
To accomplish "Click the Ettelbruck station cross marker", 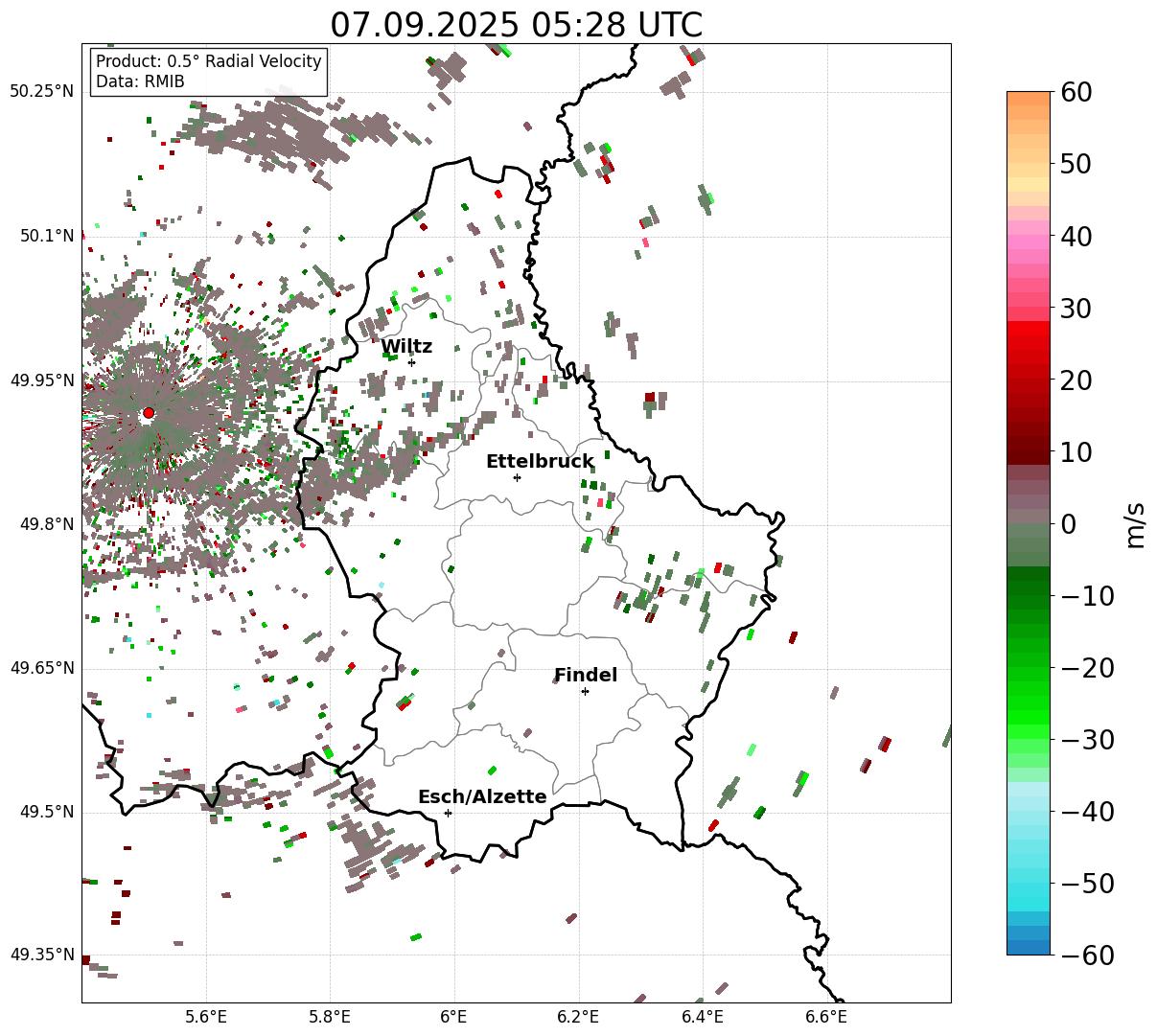I will click(x=518, y=477).
